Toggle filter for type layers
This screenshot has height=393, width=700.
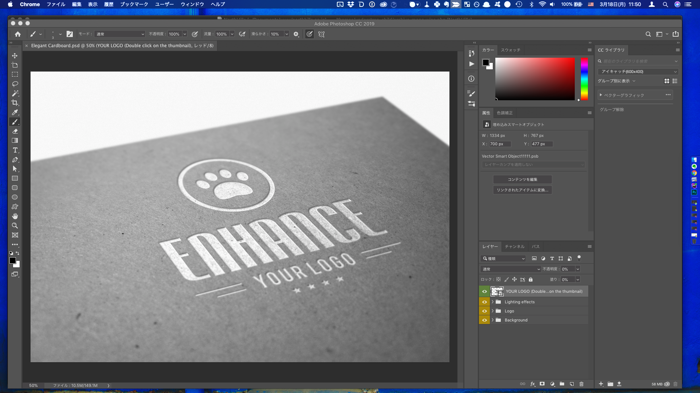[552, 259]
